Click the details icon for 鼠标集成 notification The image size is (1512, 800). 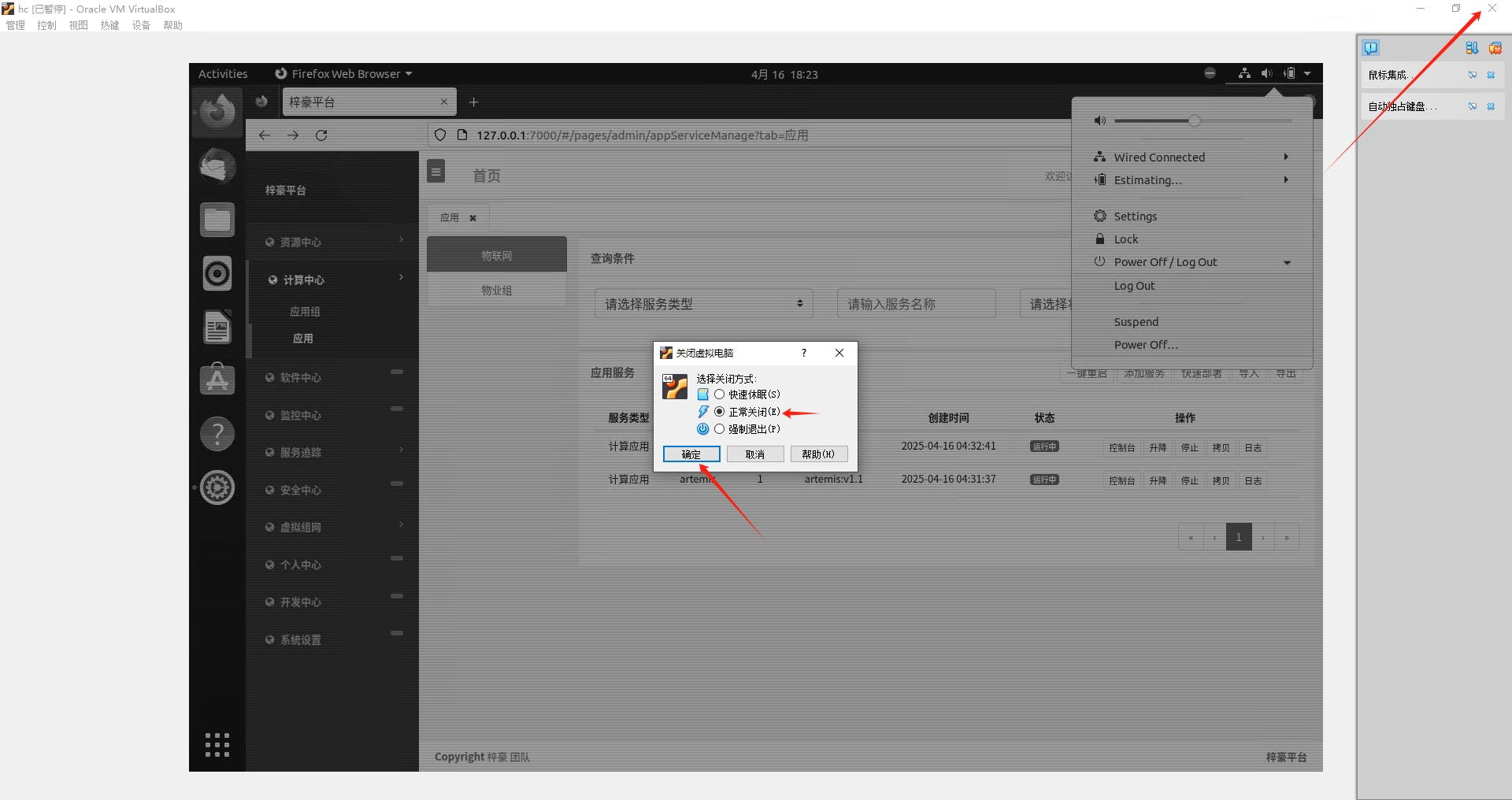coord(1473,75)
